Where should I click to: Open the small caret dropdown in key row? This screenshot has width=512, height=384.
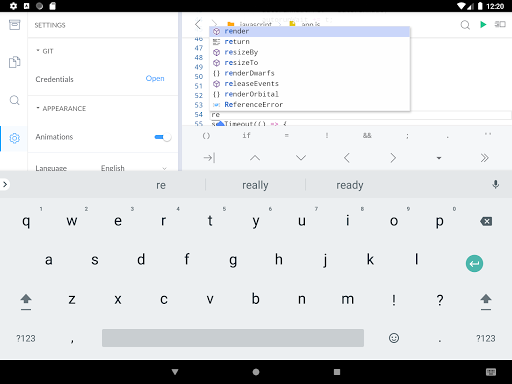pos(439,158)
